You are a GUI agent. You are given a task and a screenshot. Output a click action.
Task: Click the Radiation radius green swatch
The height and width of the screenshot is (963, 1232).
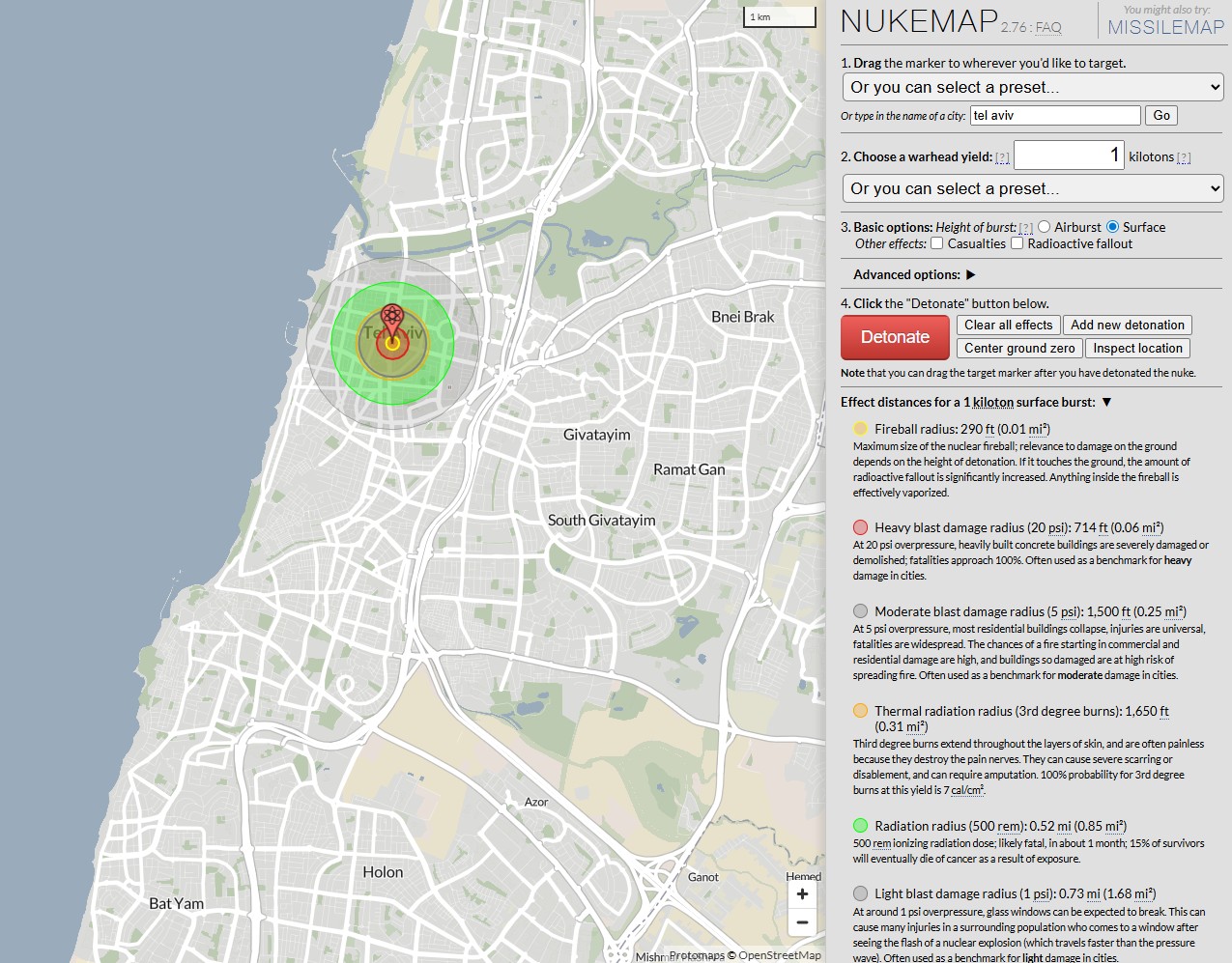click(x=860, y=826)
